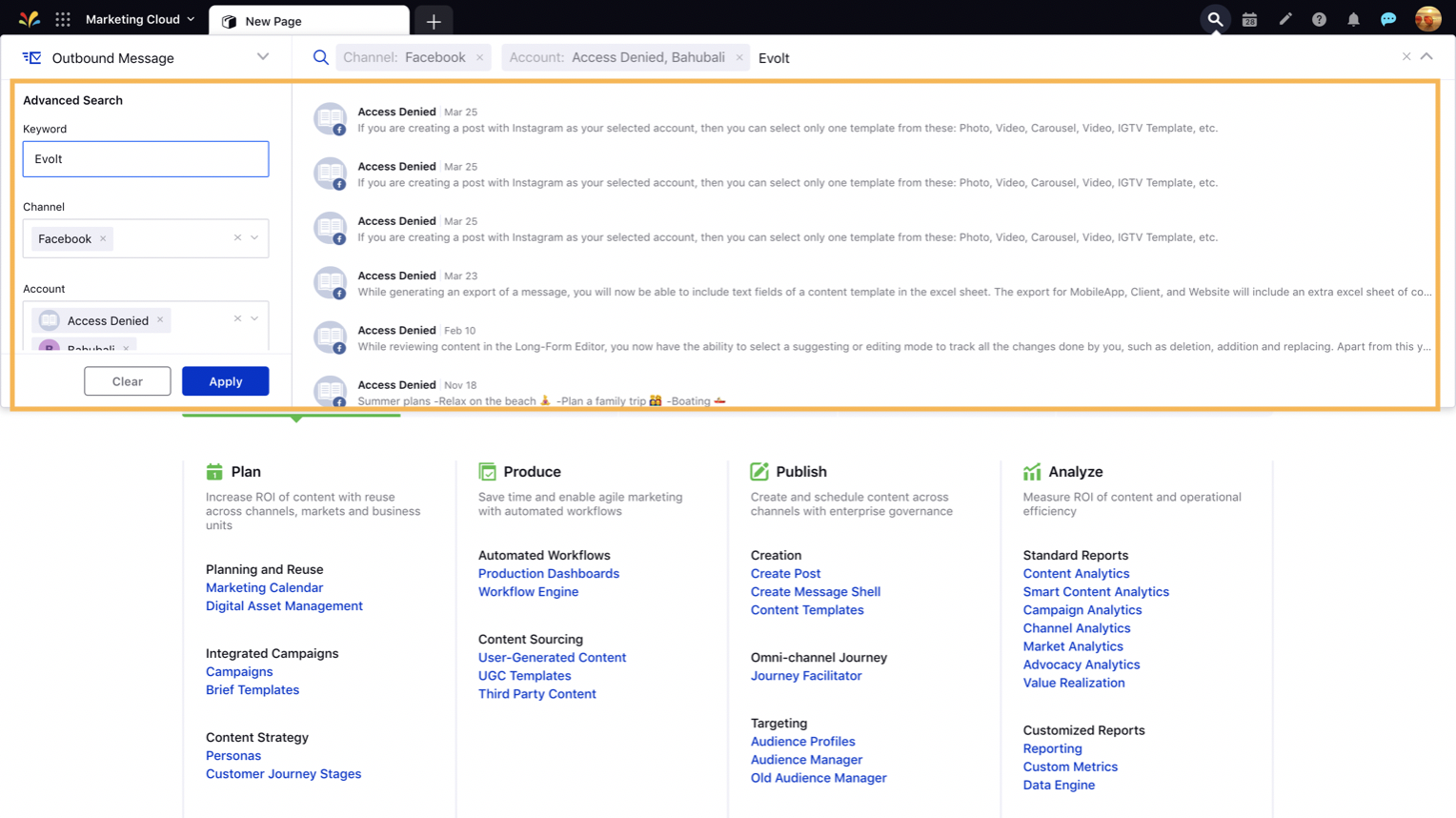The image size is (1456, 818).
Task: Open Customer Journey Stages link
Action: click(x=283, y=774)
